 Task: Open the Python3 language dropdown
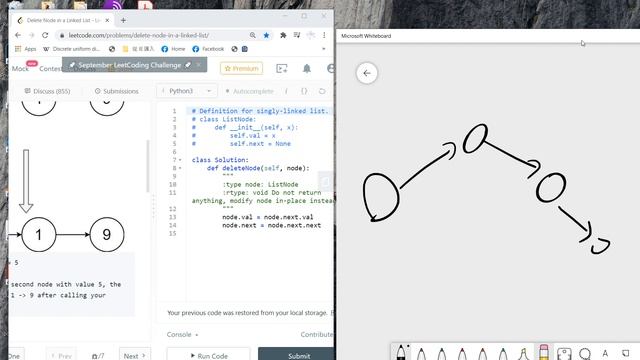click(187, 91)
